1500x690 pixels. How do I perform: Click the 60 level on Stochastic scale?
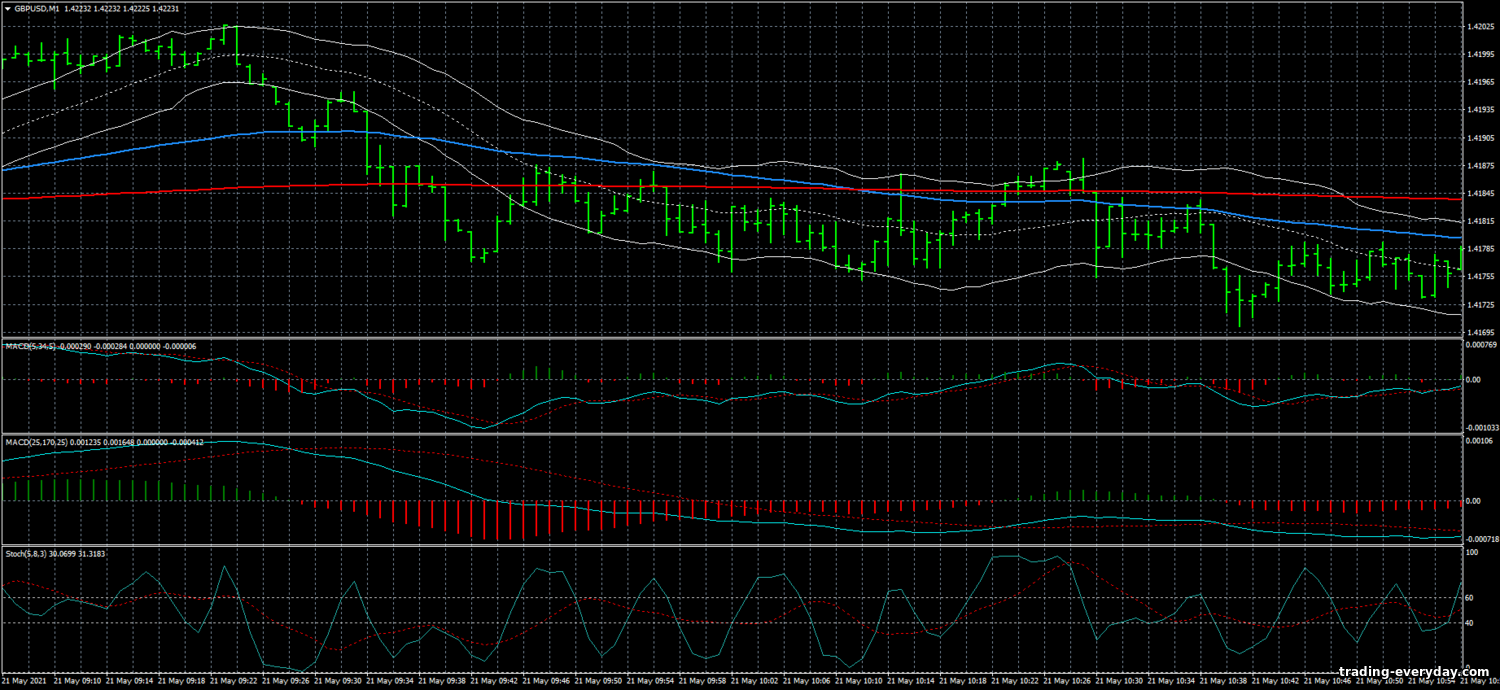1470,597
